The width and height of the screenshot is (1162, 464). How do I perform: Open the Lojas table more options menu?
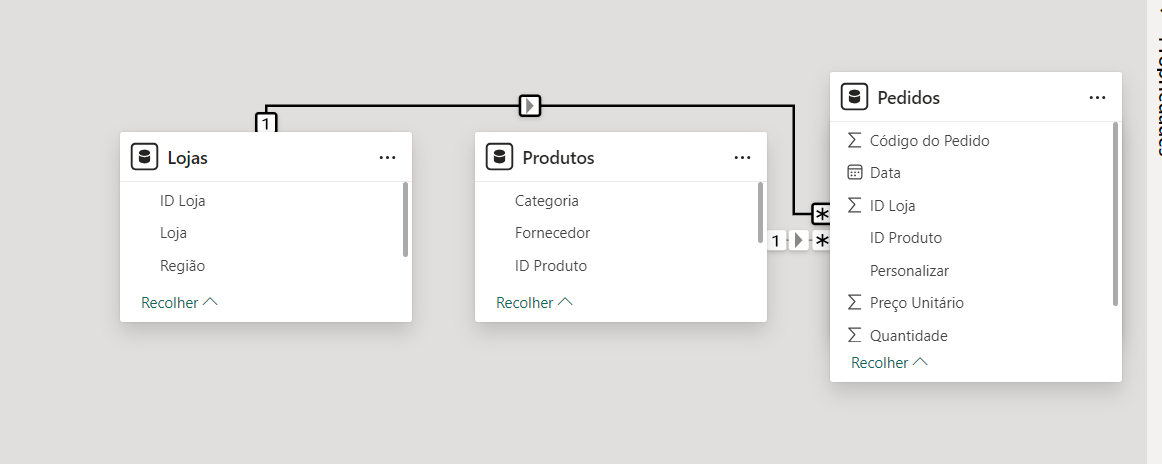click(x=388, y=158)
